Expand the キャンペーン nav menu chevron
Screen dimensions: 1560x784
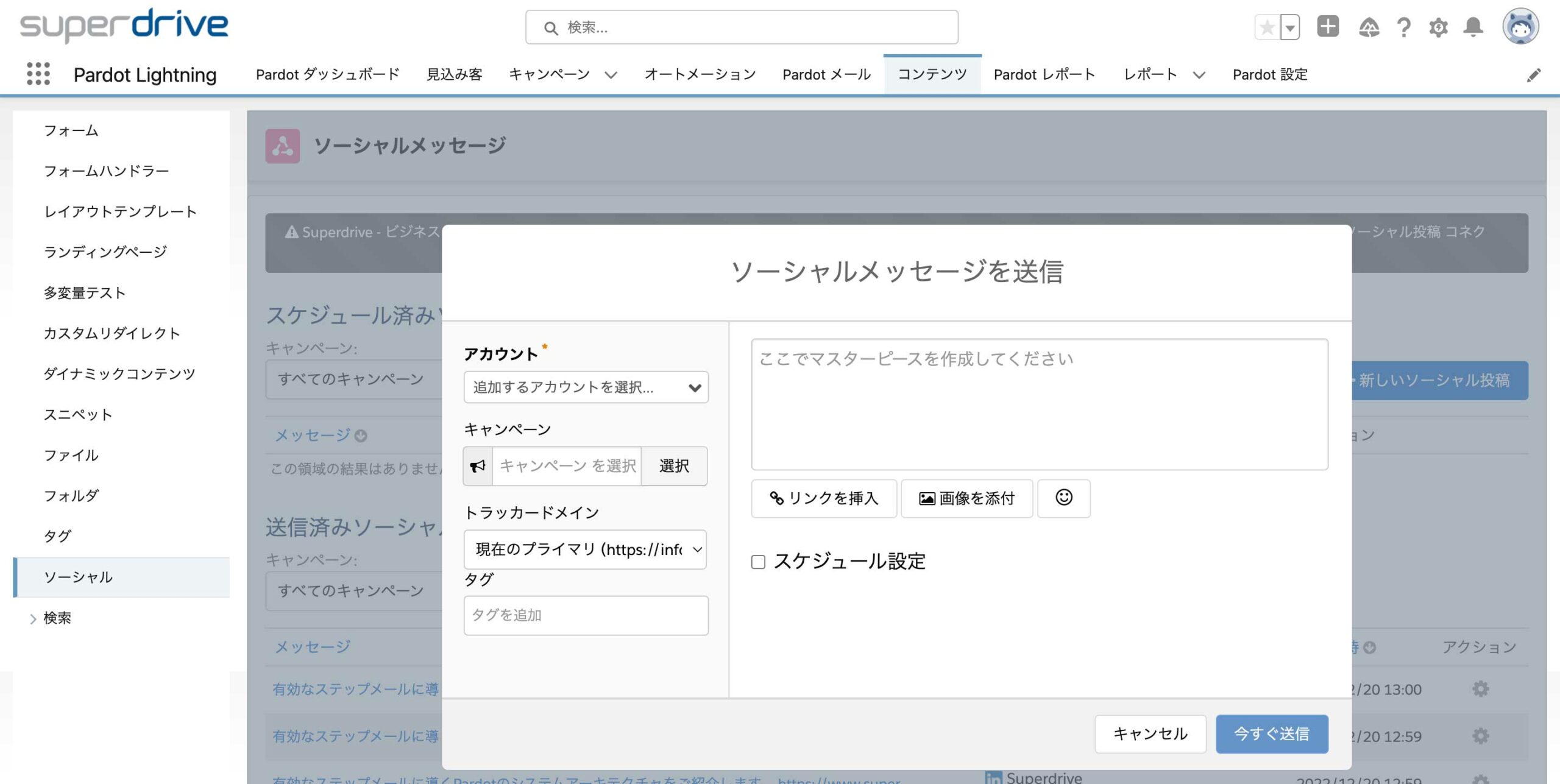pos(611,75)
